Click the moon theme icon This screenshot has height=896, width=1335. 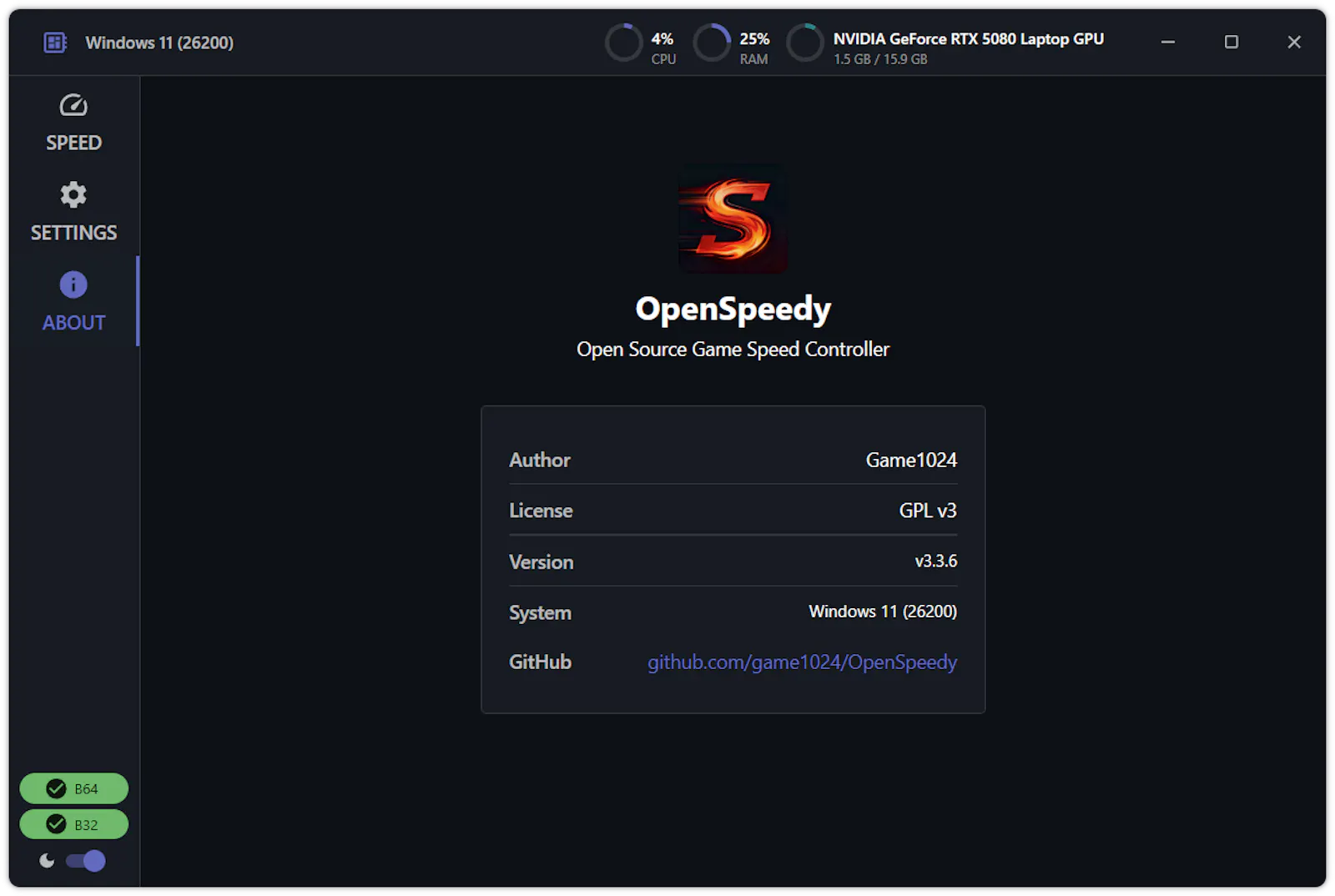pyautogui.click(x=47, y=861)
